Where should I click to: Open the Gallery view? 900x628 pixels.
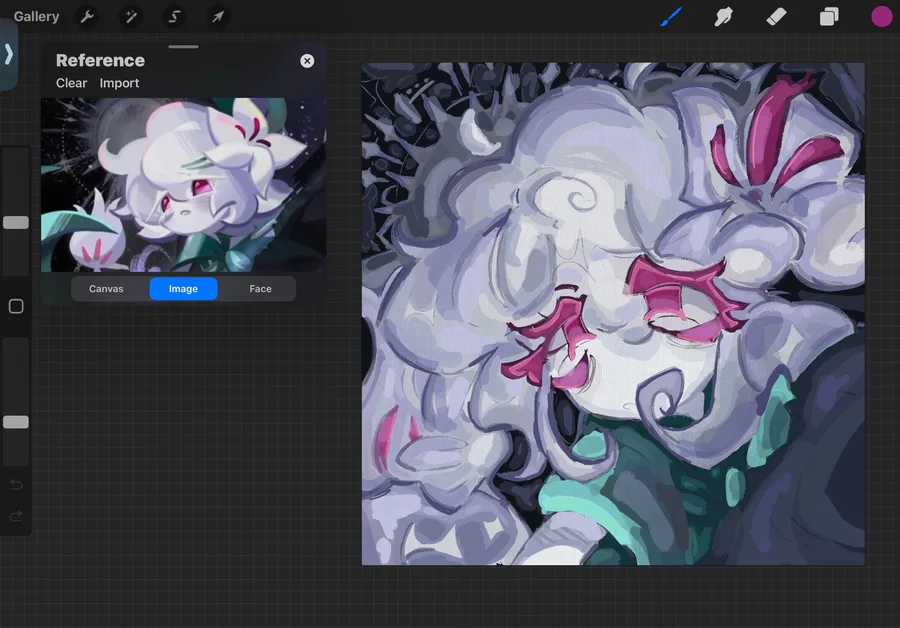(x=36, y=17)
